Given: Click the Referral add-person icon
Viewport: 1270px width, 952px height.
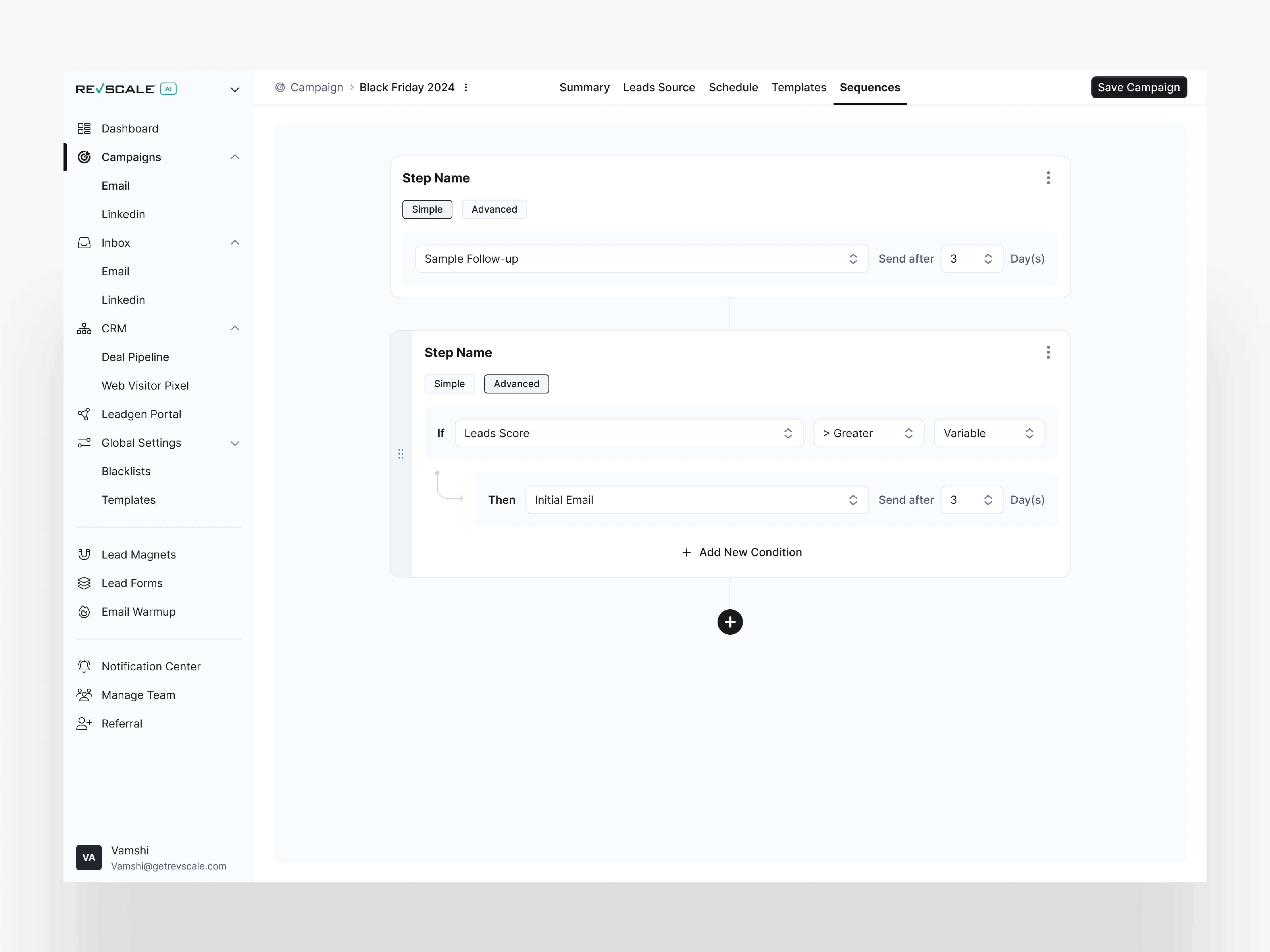Looking at the screenshot, I should pyautogui.click(x=84, y=724).
